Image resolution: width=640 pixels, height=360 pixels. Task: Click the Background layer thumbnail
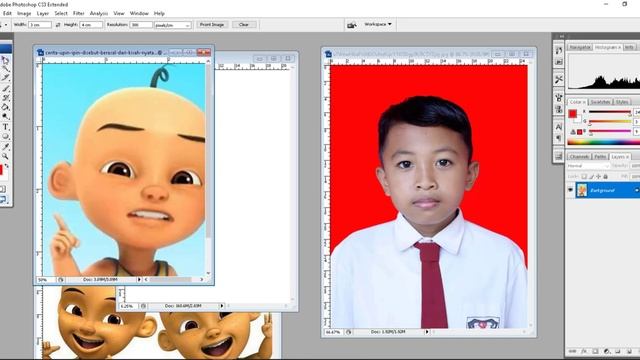click(x=582, y=190)
